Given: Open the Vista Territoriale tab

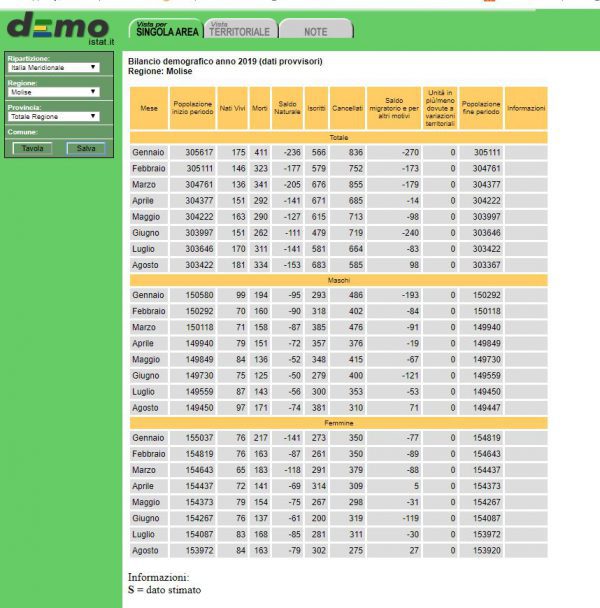Looking at the screenshot, I should [x=239, y=30].
